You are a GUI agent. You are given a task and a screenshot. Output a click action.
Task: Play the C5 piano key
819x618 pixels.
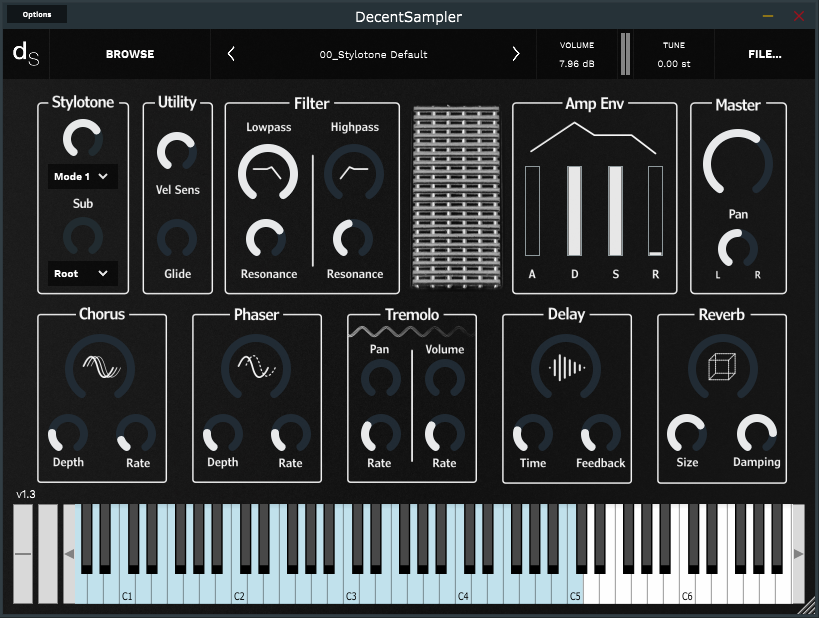coord(575,590)
